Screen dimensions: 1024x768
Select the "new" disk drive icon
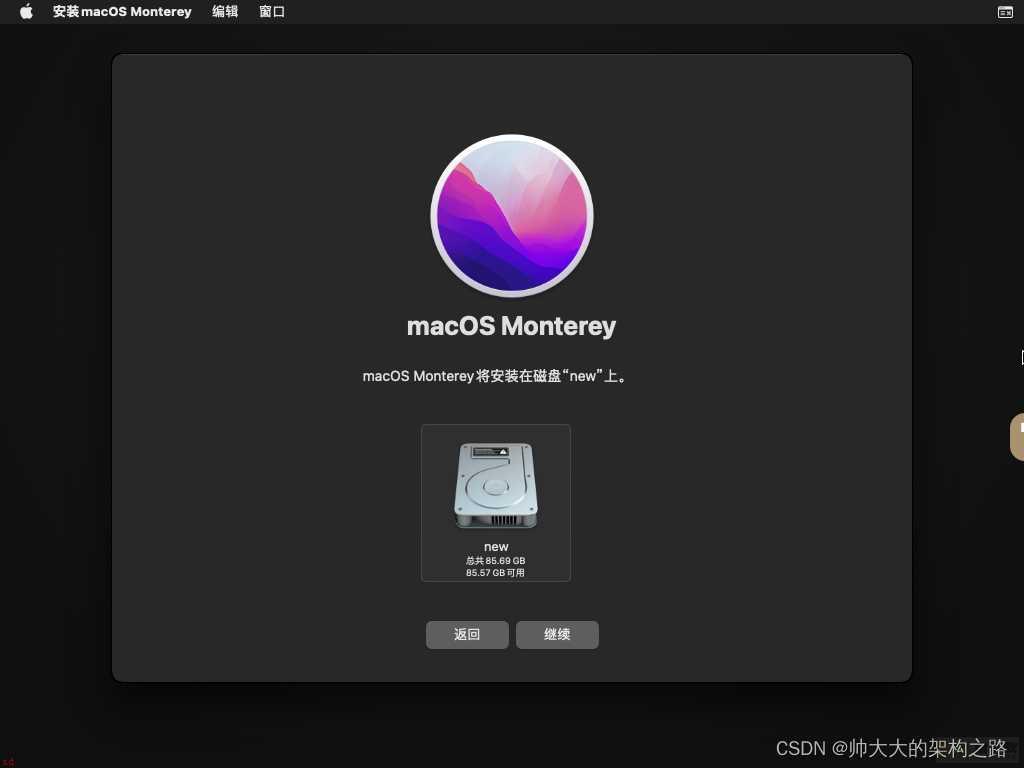(496, 485)
